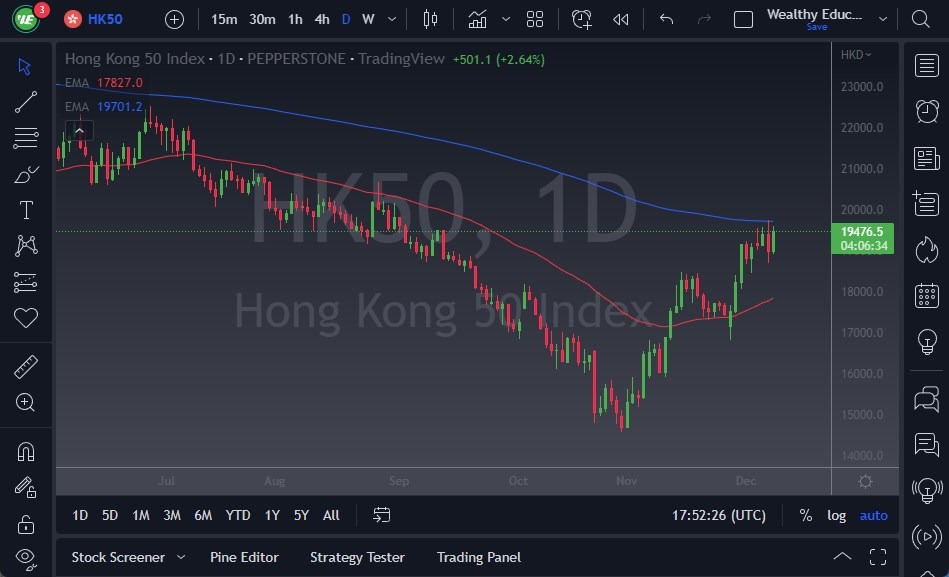Select the trend line drawing tool
This screenshot has width=949, height=577.
click(25, 102)
